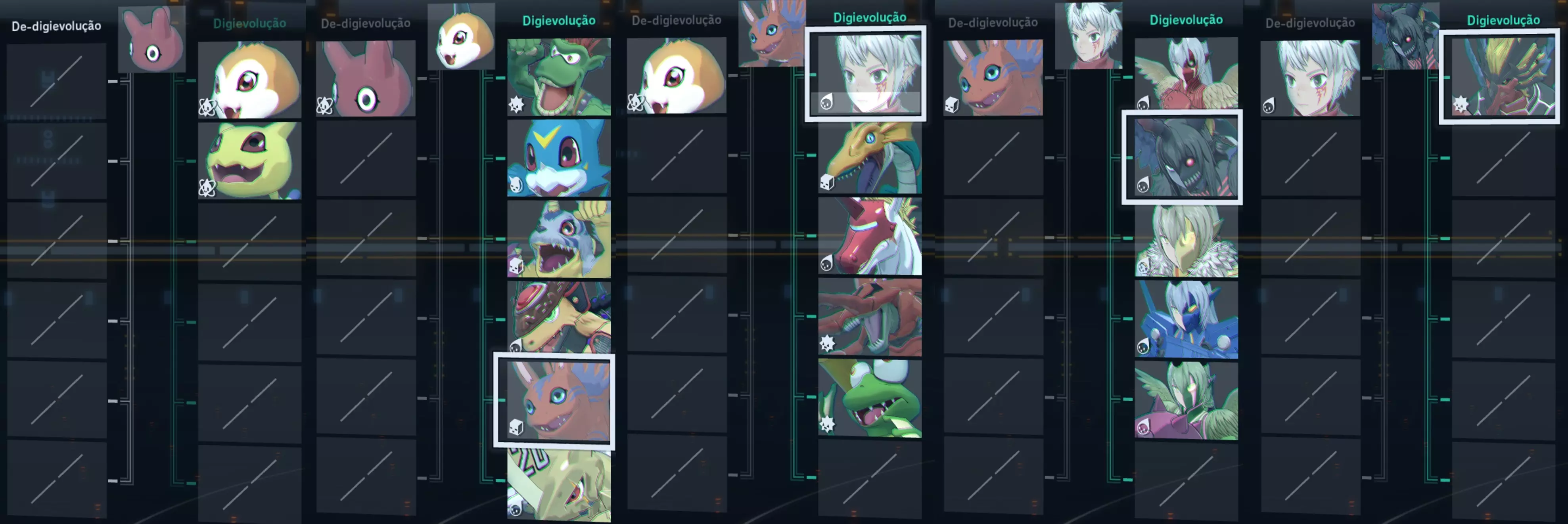Select the red horse with white mane

click(869, 236)
